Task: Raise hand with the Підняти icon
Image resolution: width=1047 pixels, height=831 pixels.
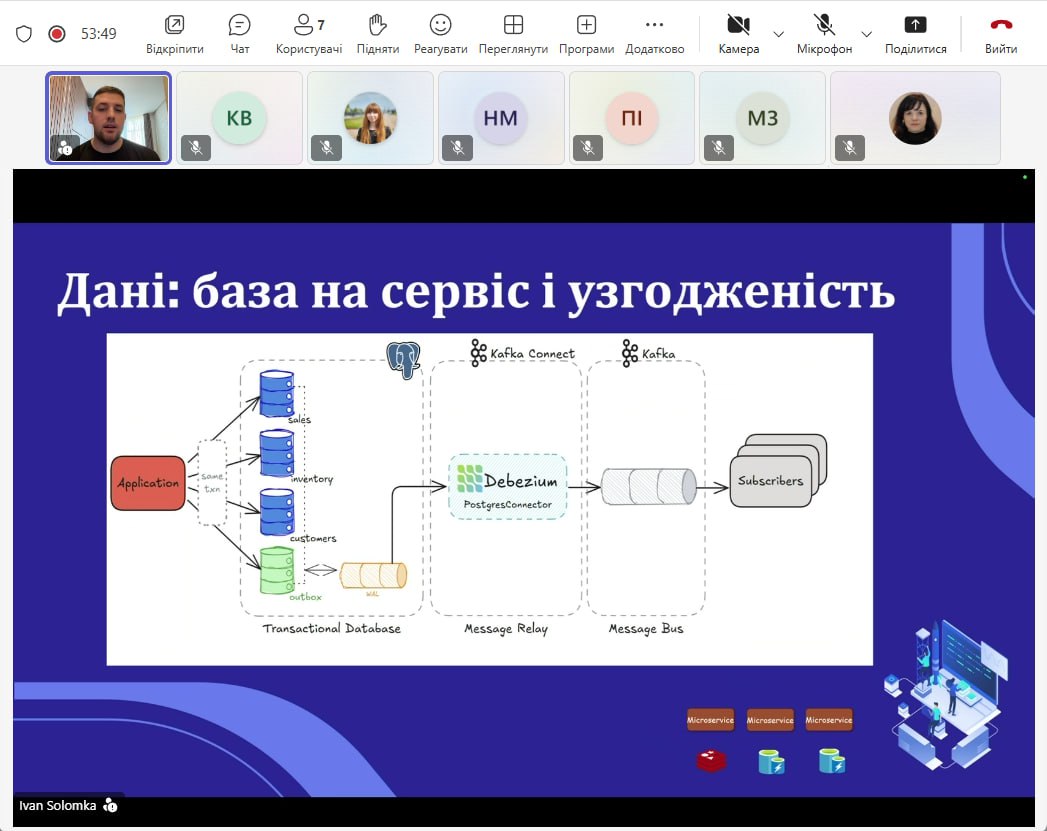Action: 377,25
